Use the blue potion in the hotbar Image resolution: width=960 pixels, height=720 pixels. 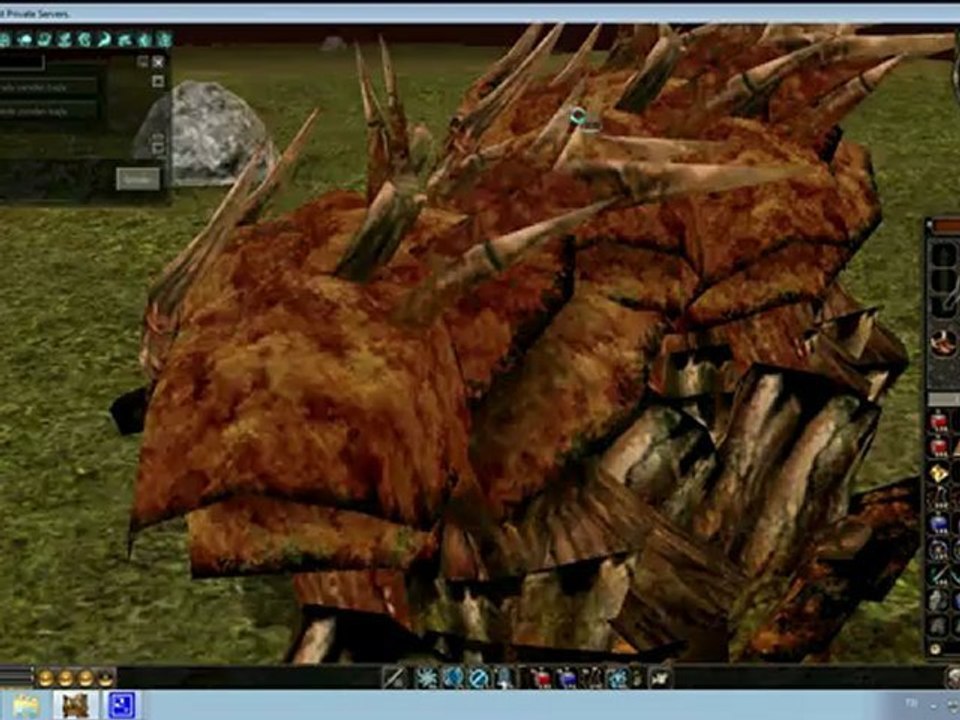(x=566, y=678)
